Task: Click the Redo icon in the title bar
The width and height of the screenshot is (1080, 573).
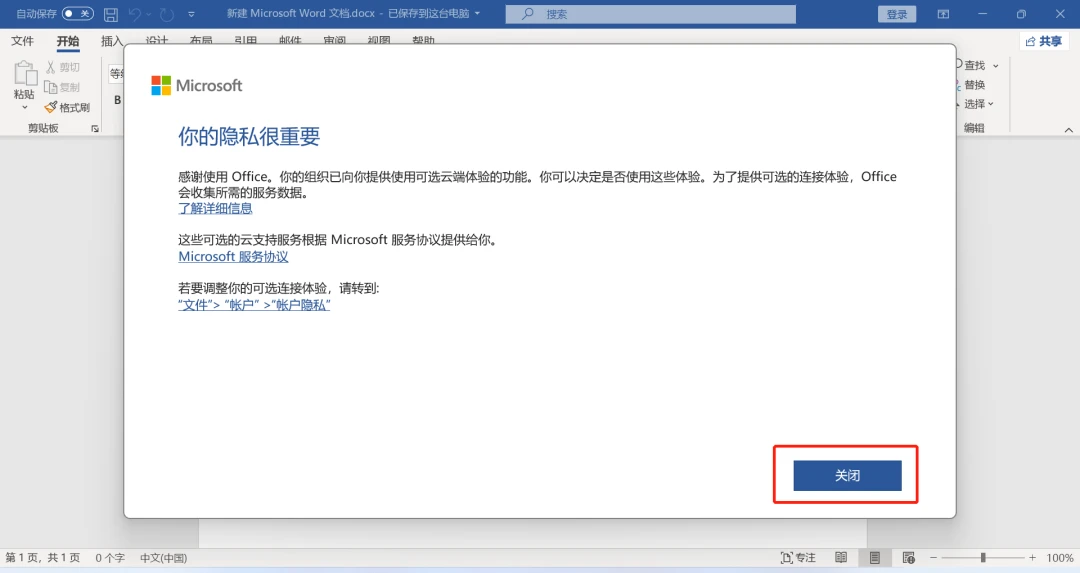Action: pyautogui.click(x=167, y=14)
